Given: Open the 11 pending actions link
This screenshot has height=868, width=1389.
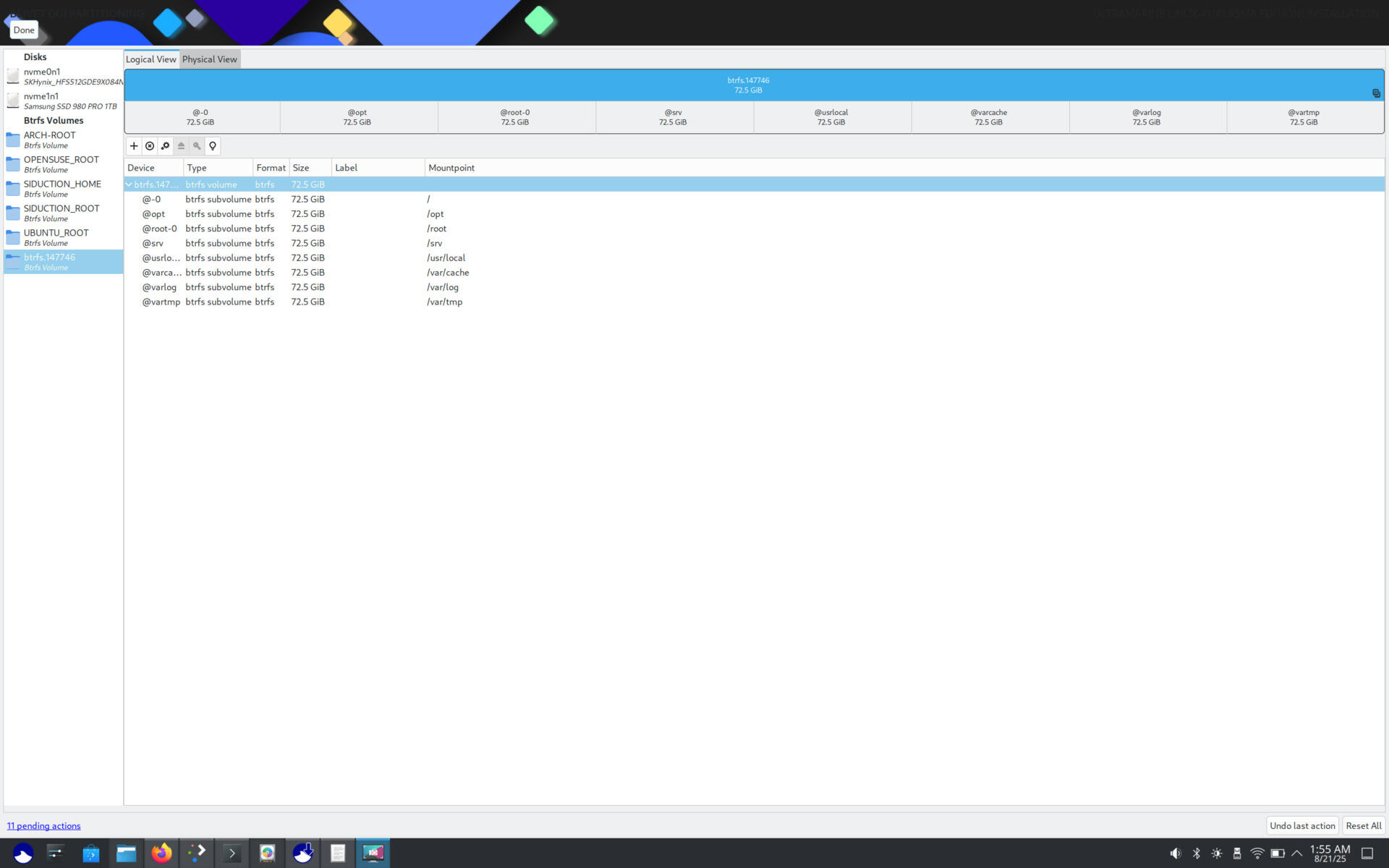Looking at the screenshot, I should (43, 826).
